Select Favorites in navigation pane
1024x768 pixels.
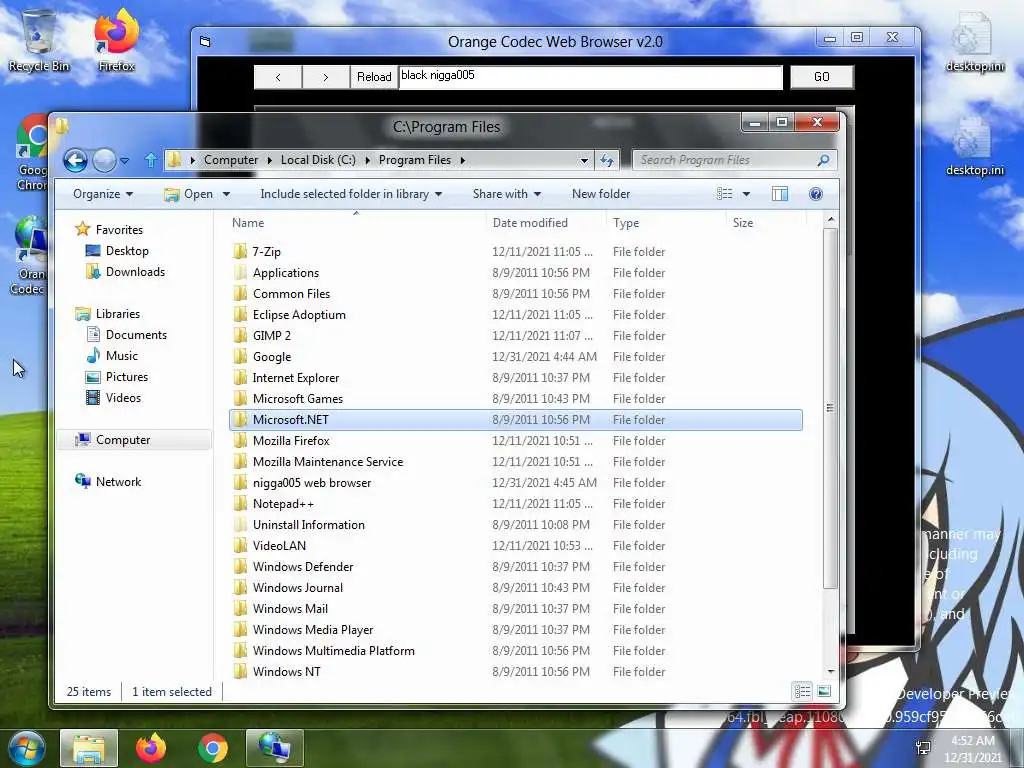[118, 230]
